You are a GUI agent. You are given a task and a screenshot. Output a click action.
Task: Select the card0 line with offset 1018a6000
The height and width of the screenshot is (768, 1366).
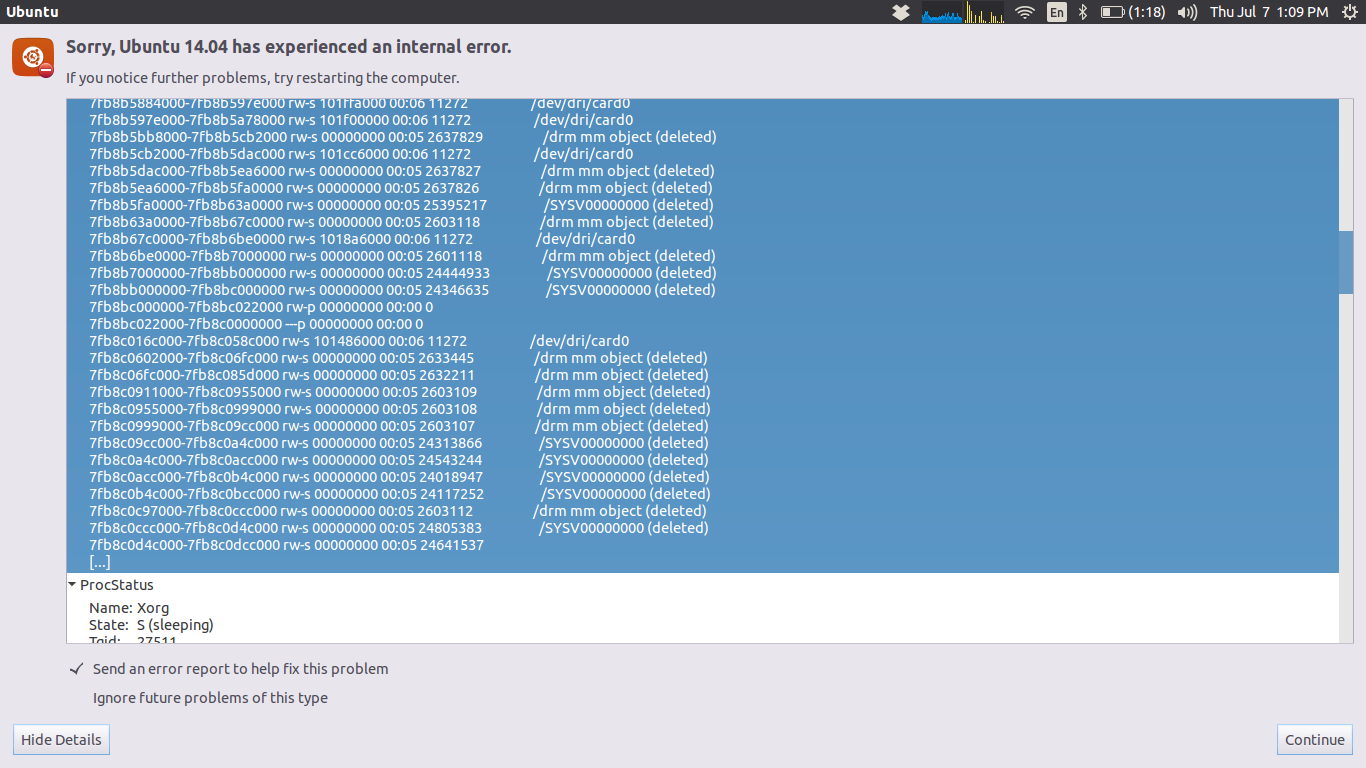pos(362,239)
